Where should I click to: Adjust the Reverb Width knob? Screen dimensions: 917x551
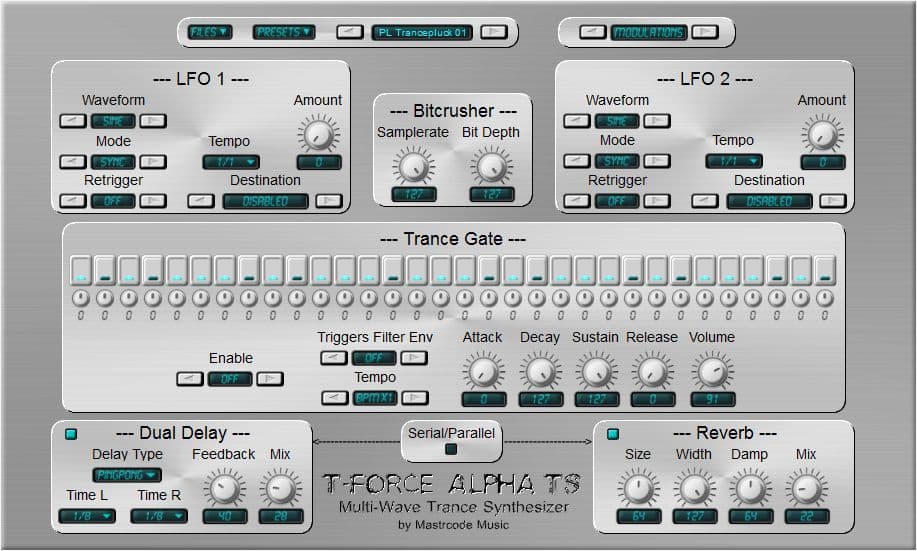[x=694, y=489]
